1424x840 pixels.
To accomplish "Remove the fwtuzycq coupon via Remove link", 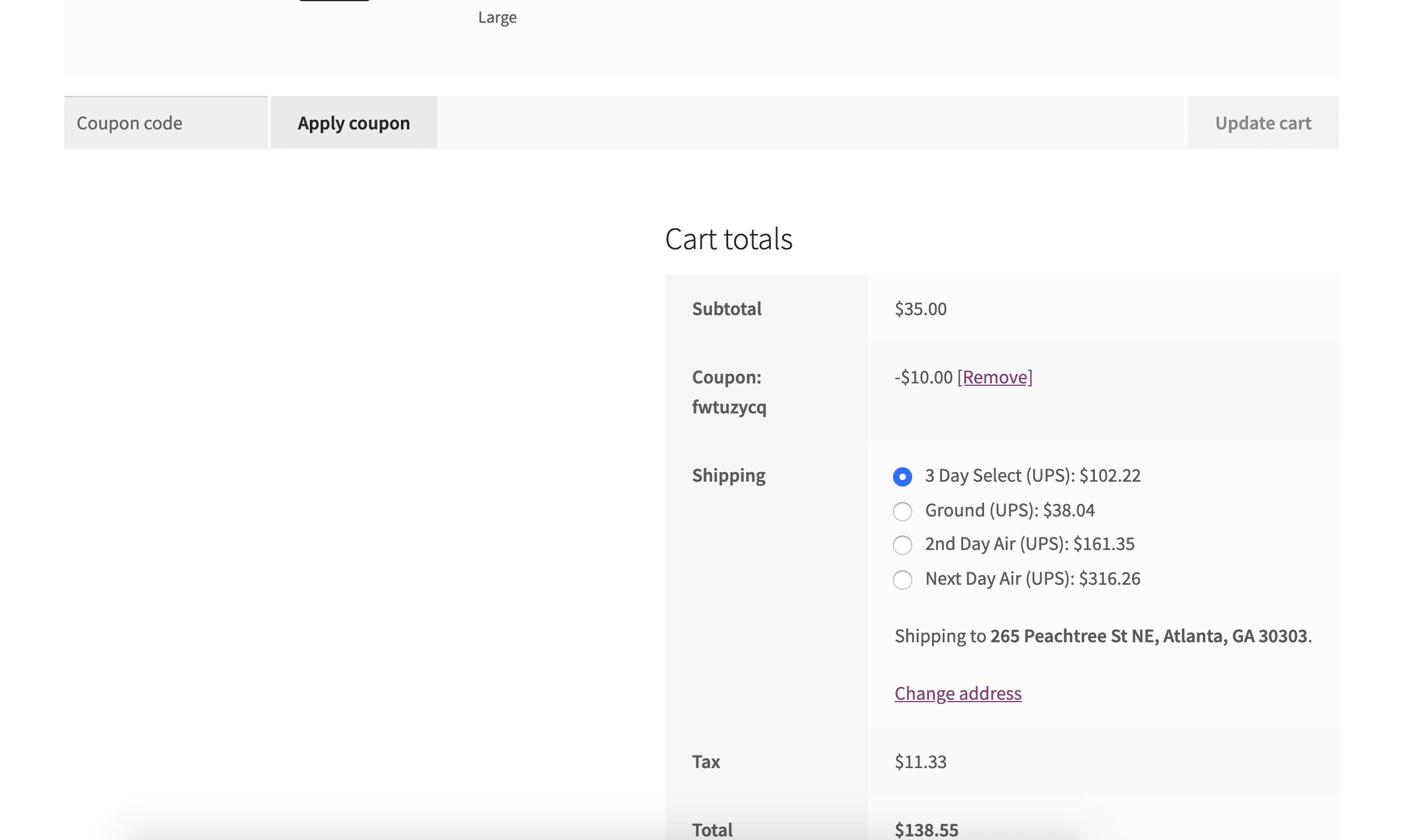I will click(995, 377).
